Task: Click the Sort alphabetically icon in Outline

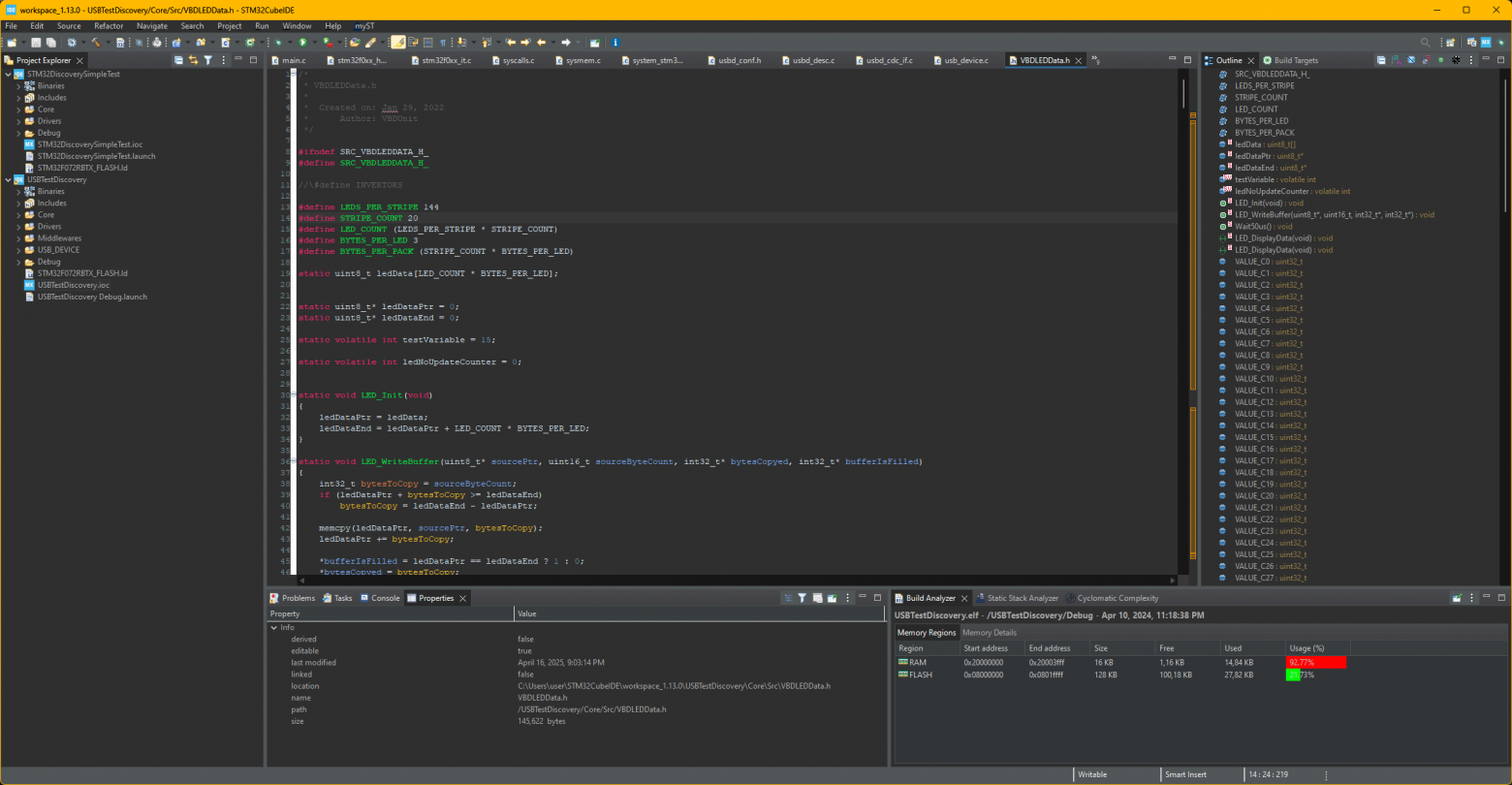Action: (x=1396, y=60)
